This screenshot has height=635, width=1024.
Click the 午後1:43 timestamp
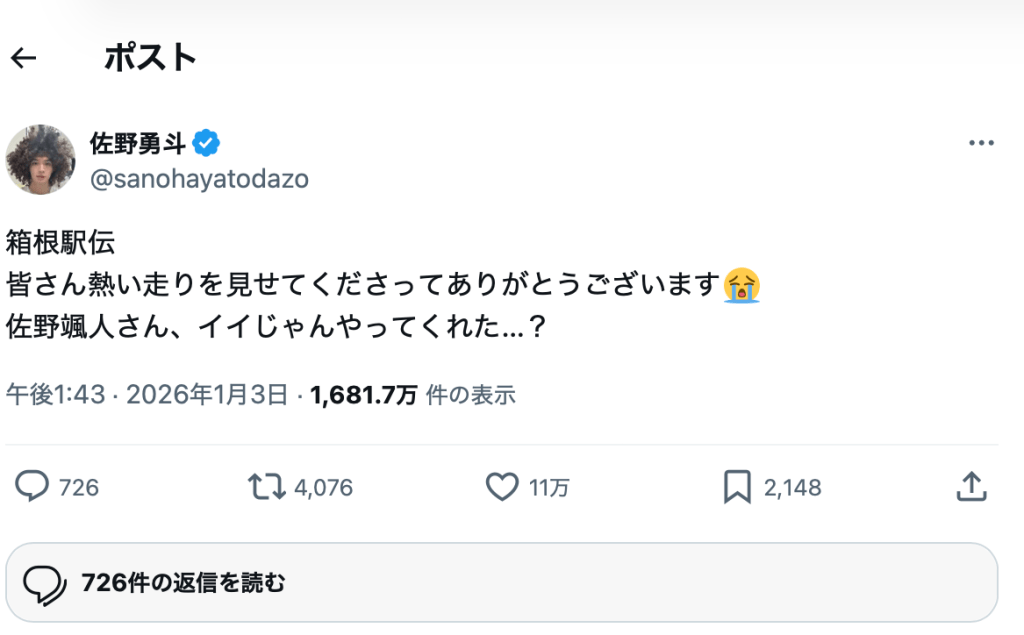click(56, 395)
